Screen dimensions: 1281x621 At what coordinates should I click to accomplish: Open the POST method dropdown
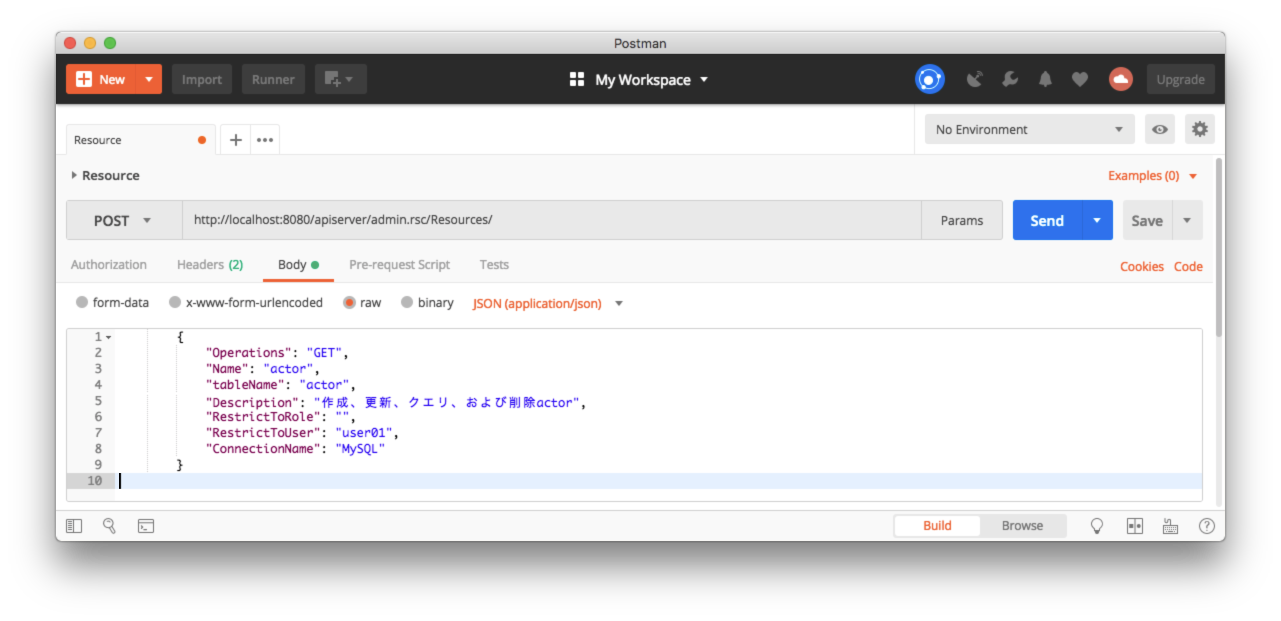point(124,220)
